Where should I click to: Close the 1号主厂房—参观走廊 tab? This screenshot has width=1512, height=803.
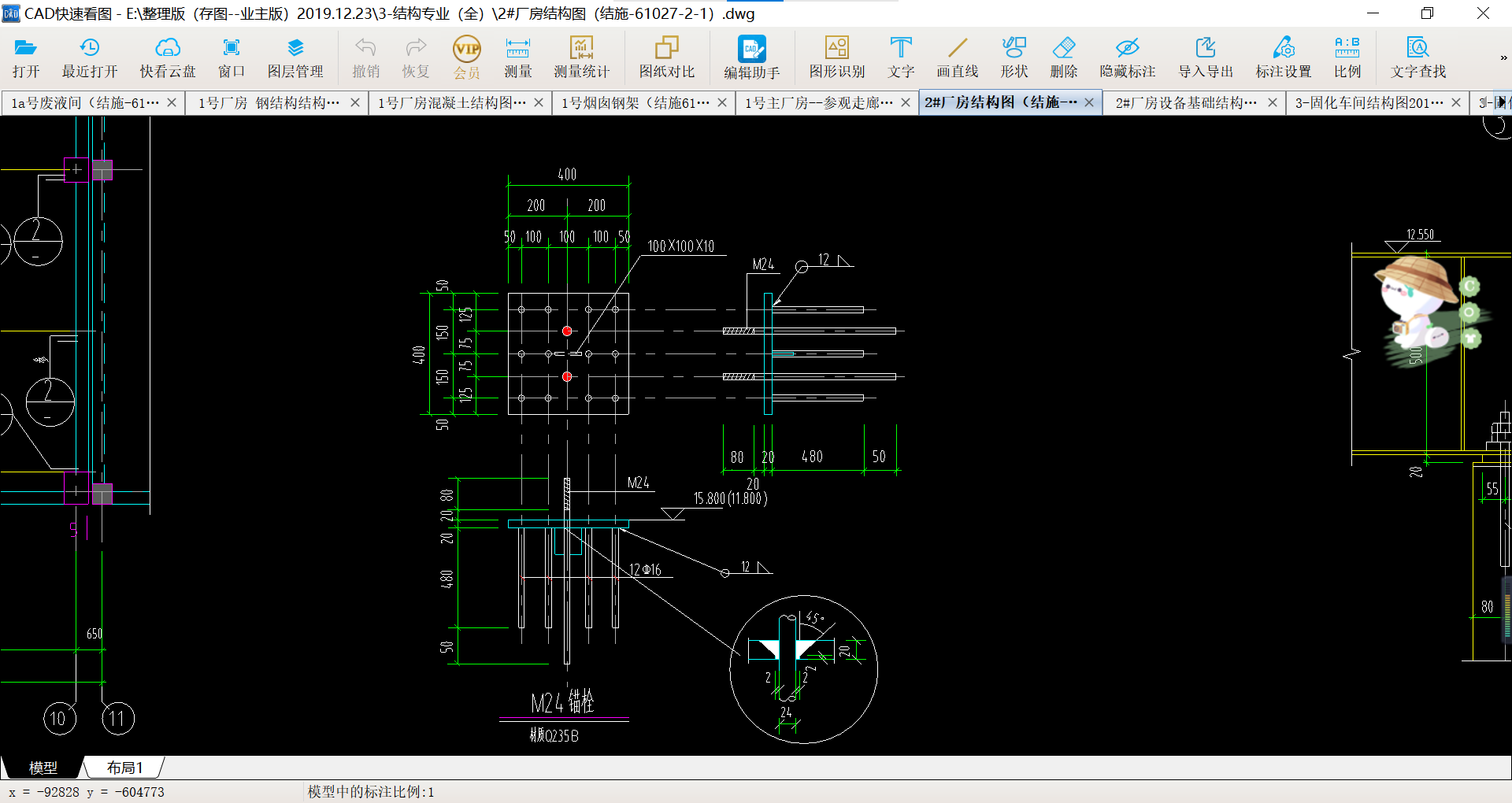906,102
